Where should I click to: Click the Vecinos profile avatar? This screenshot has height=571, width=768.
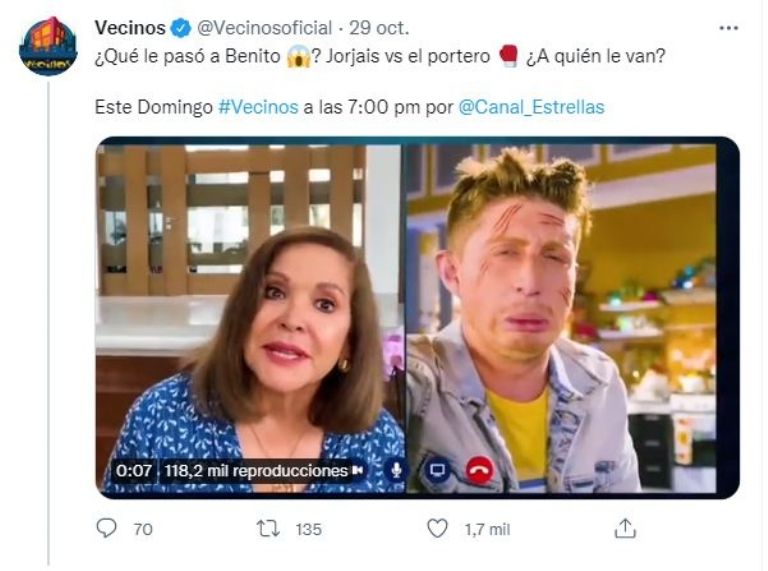pos(47,47)
